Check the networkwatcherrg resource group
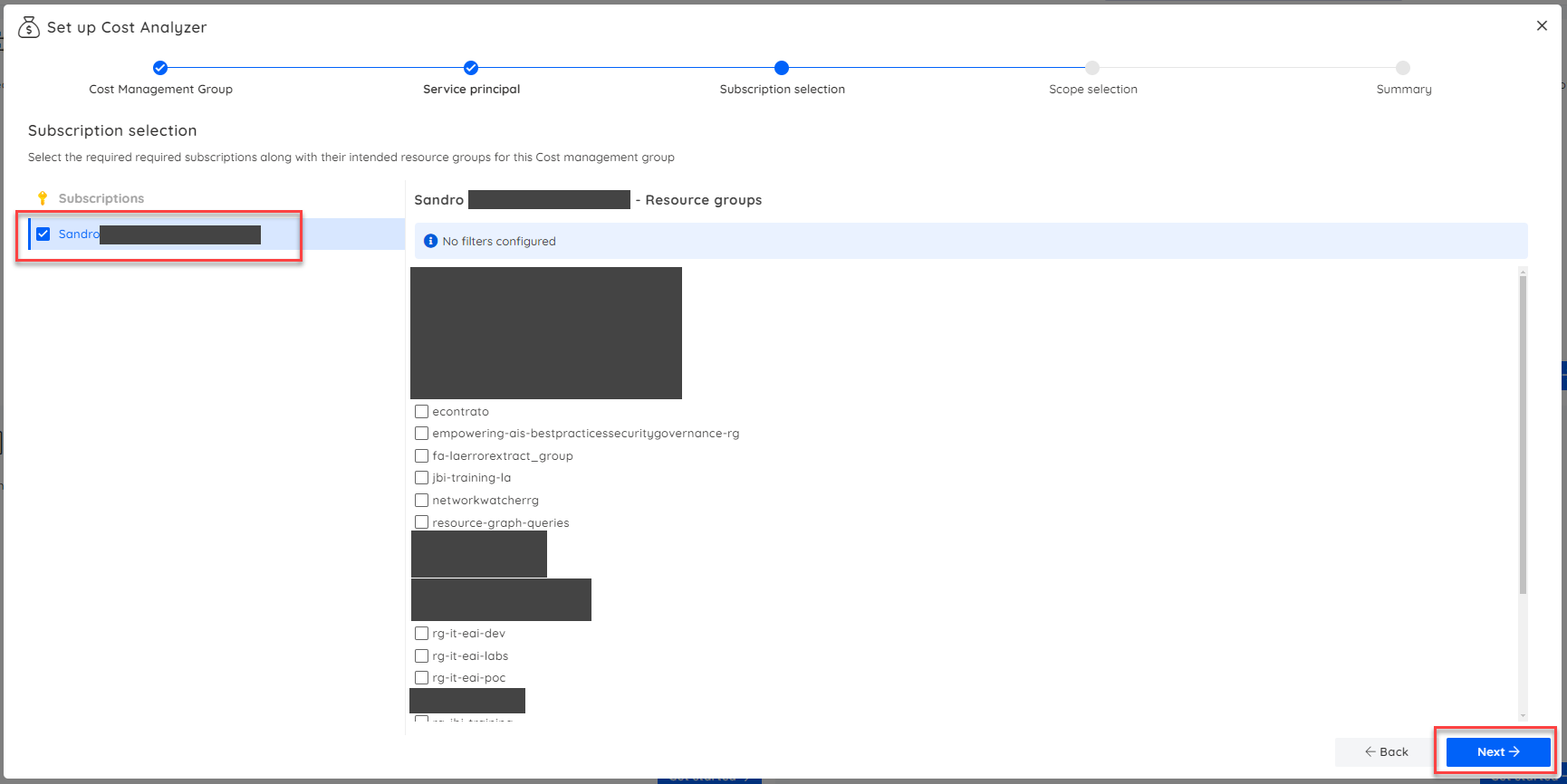The width and height of the screenshot is (1567, 784). coord(421,501)
